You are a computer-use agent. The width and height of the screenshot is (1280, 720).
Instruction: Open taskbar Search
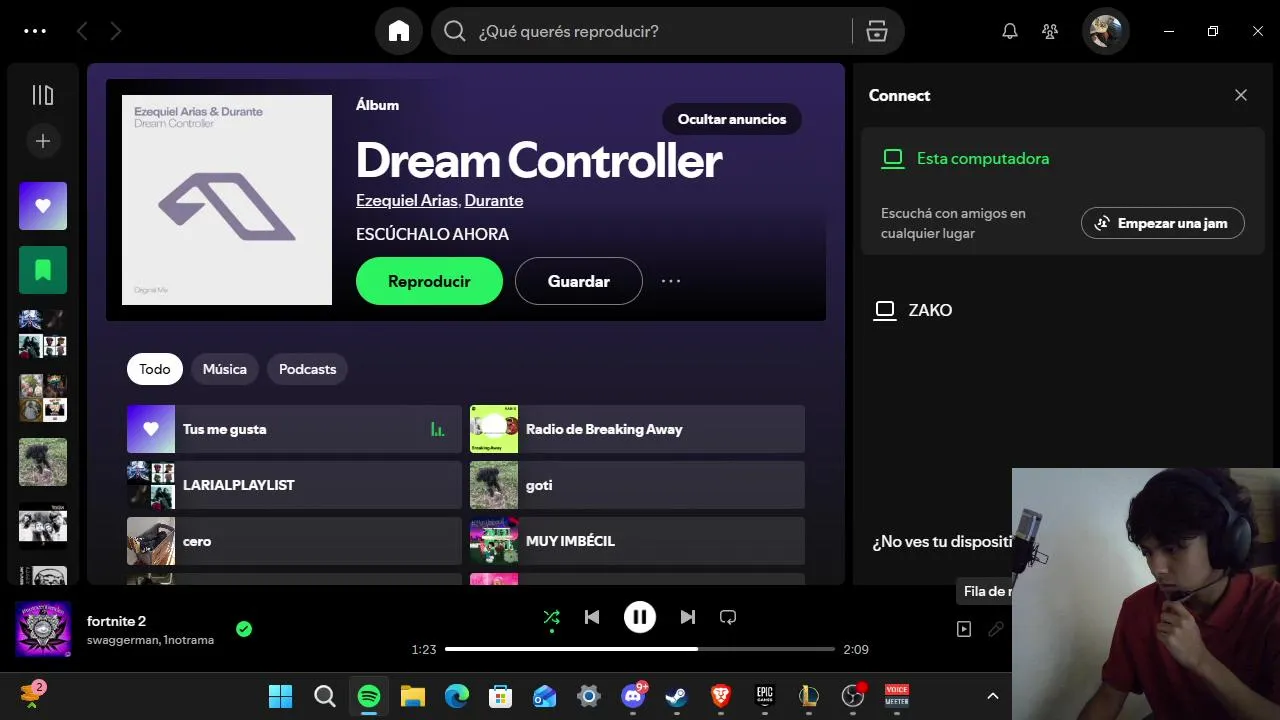point(325,695)
